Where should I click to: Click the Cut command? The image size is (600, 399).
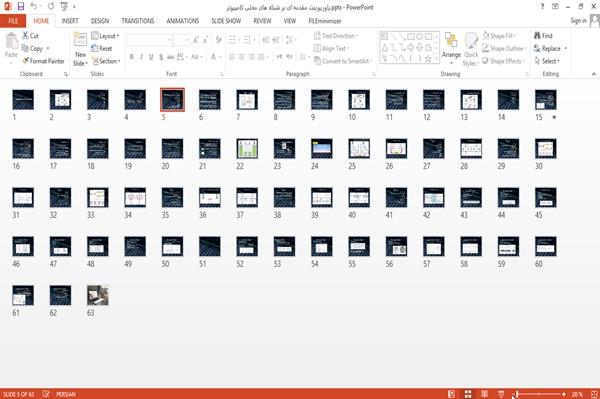30,36
